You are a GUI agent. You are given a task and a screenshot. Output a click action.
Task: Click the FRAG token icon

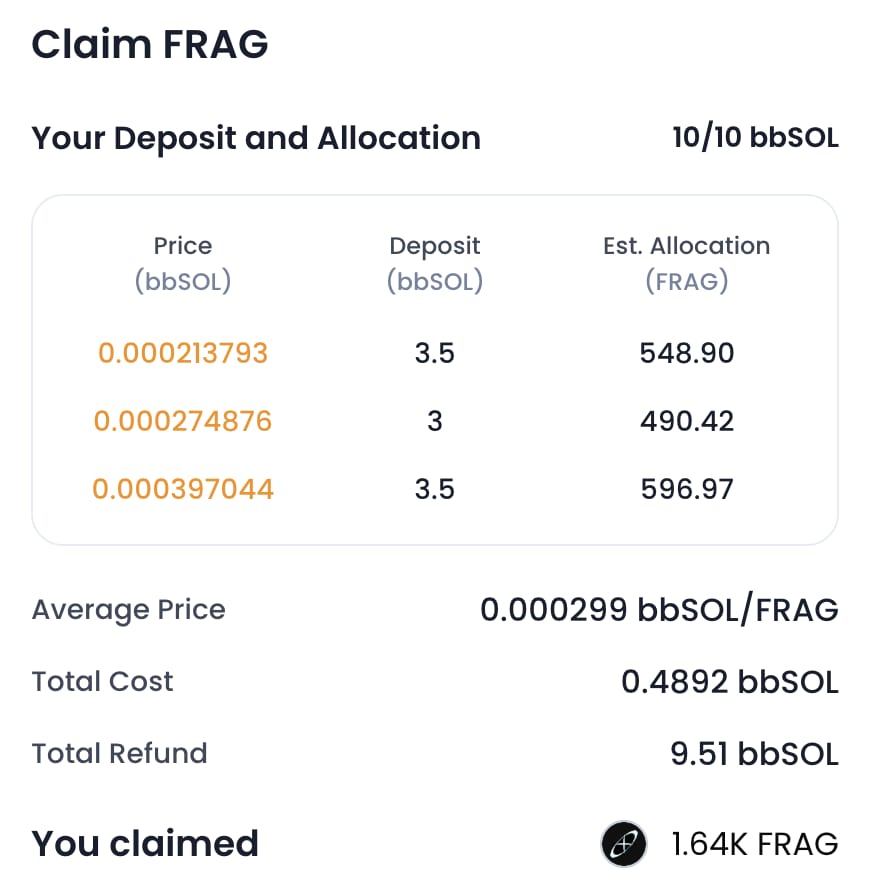click(x=624, y=844)
